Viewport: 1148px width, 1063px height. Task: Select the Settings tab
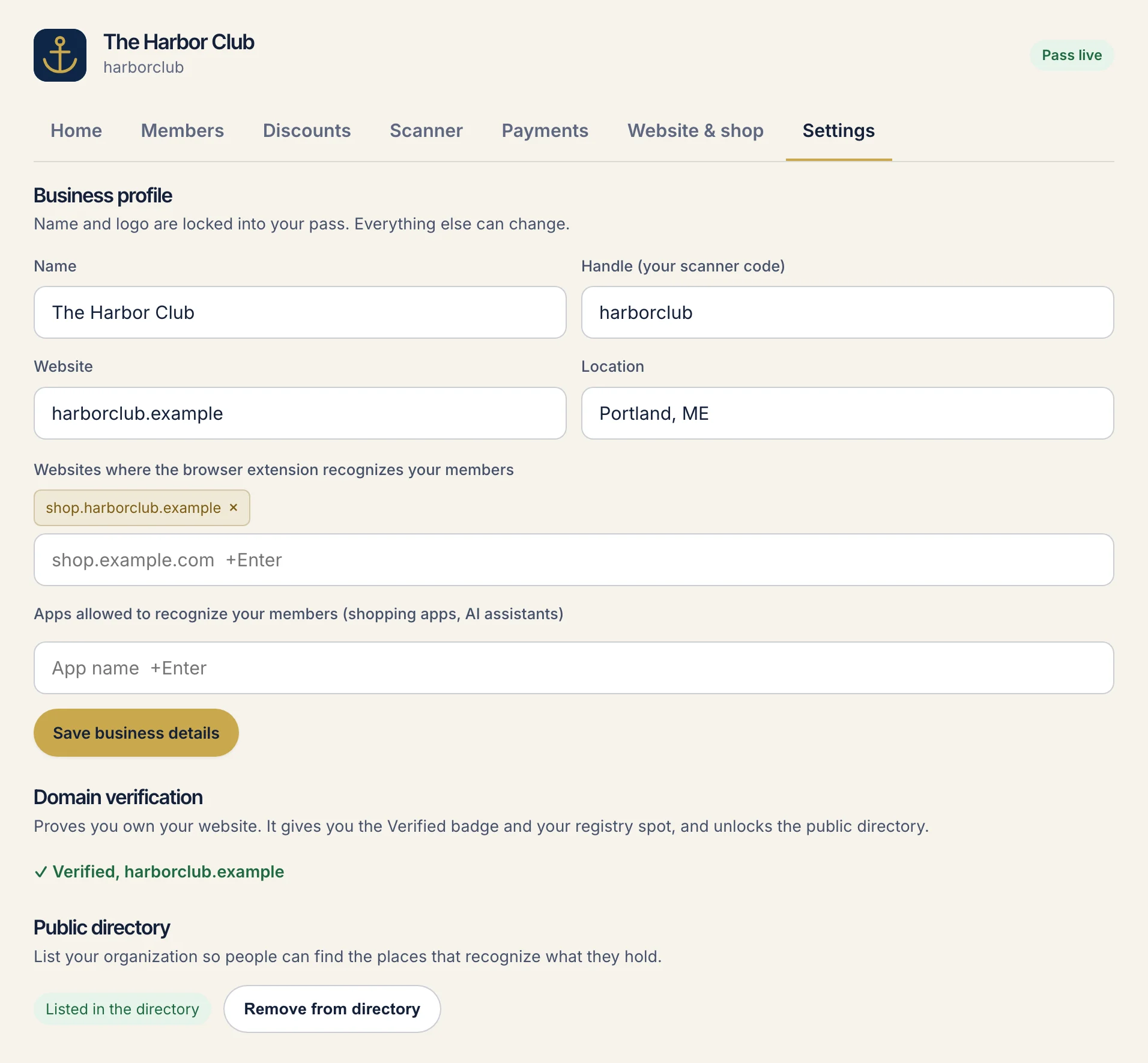pyautogui.click(x=839, y=130)
